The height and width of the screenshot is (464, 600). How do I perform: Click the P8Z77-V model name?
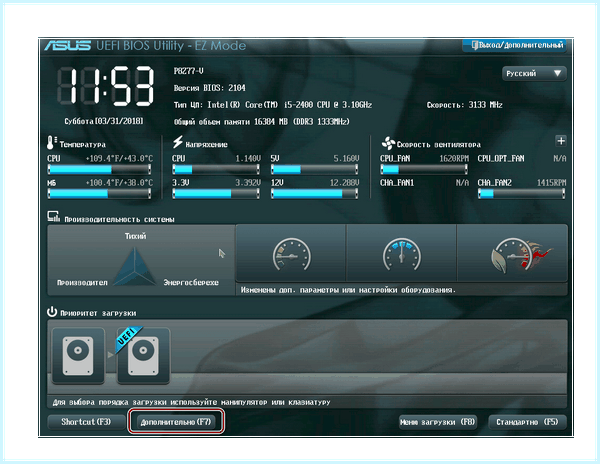(189, 71)
